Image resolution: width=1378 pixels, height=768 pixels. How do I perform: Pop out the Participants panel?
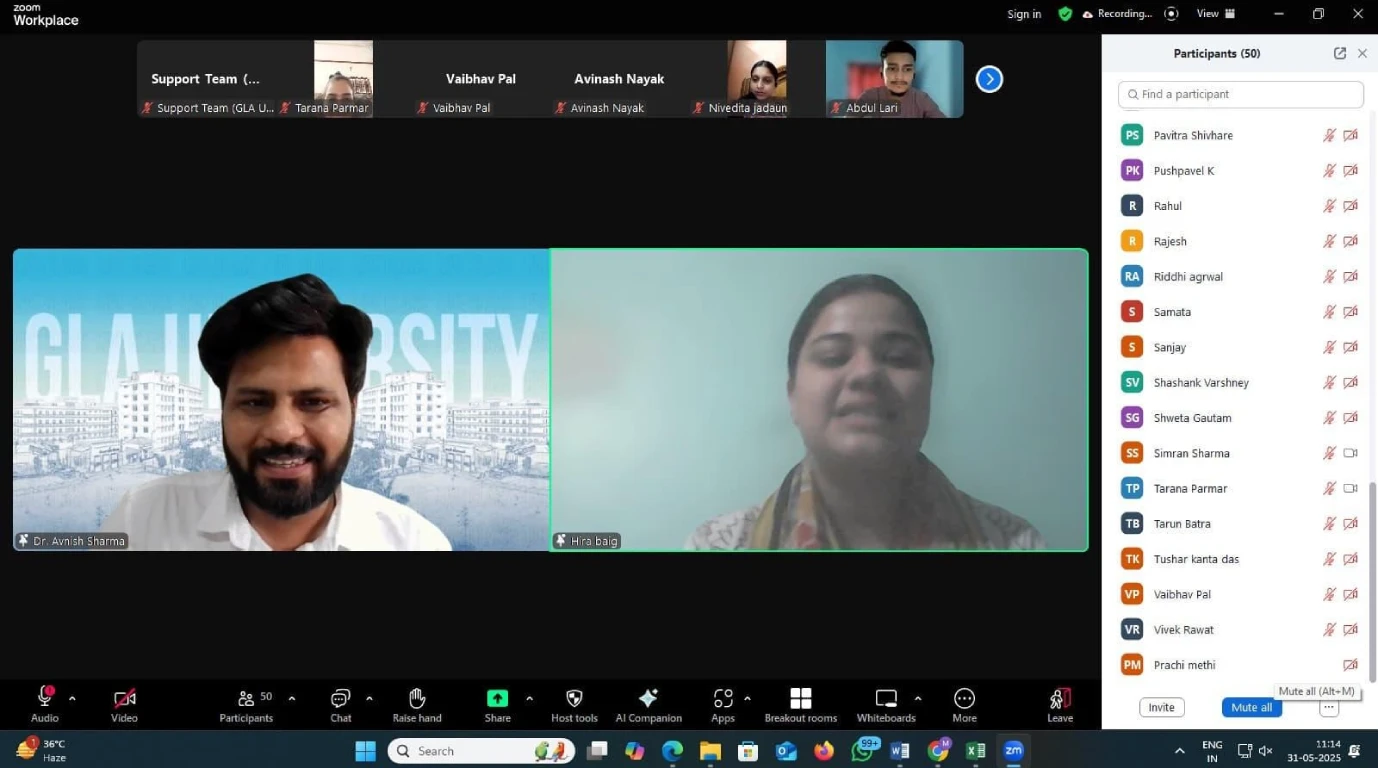[1340, 54]
